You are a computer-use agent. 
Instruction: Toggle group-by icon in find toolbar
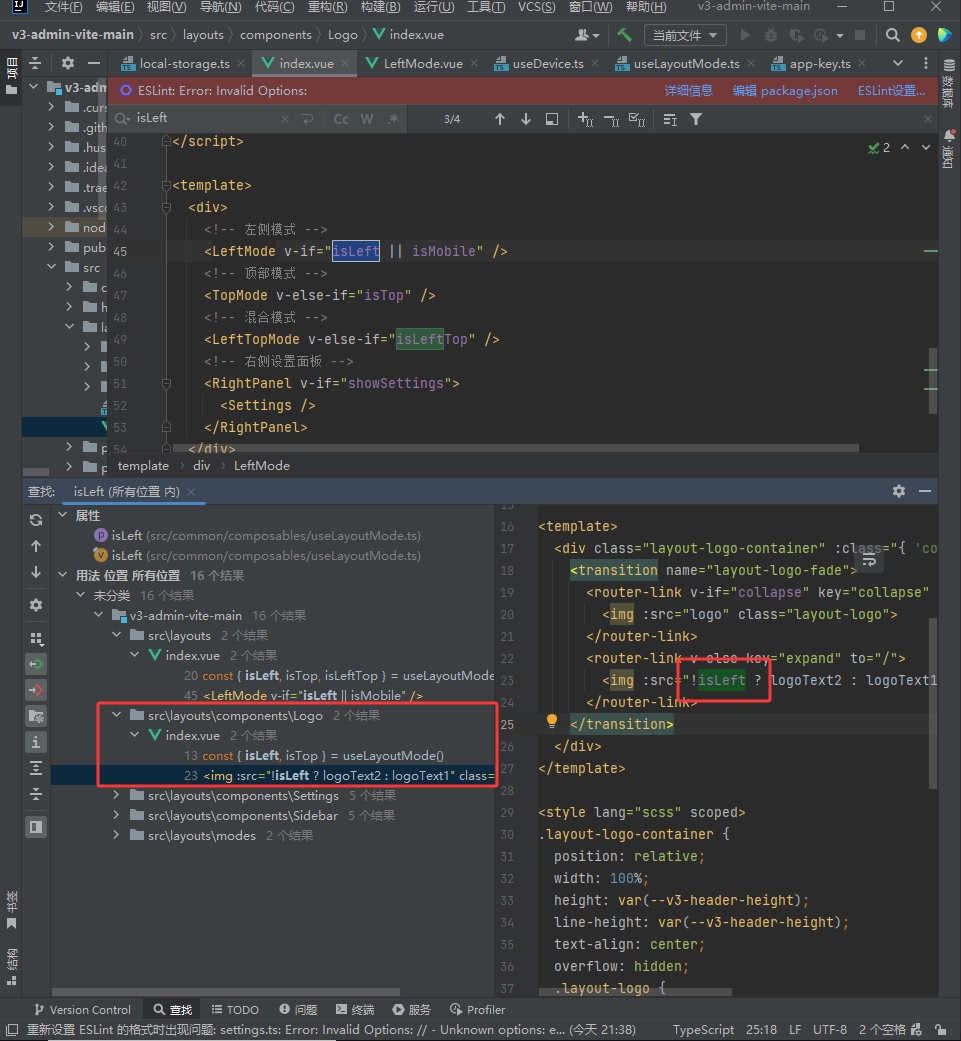36,639
